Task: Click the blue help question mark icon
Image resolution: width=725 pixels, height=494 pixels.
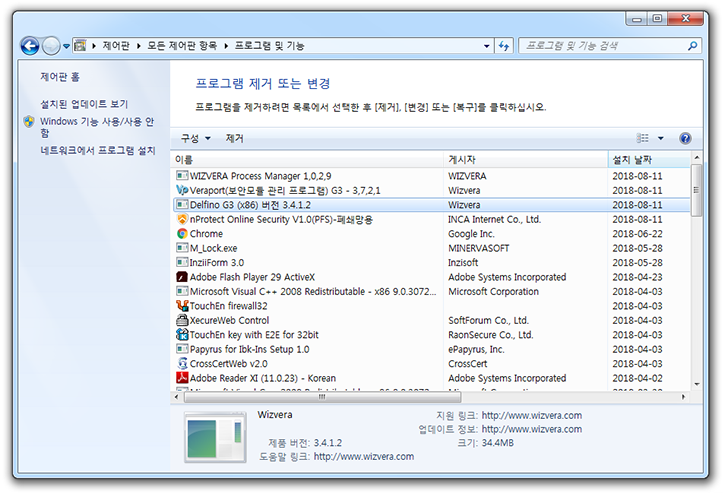Action: (x=685, y=138)
